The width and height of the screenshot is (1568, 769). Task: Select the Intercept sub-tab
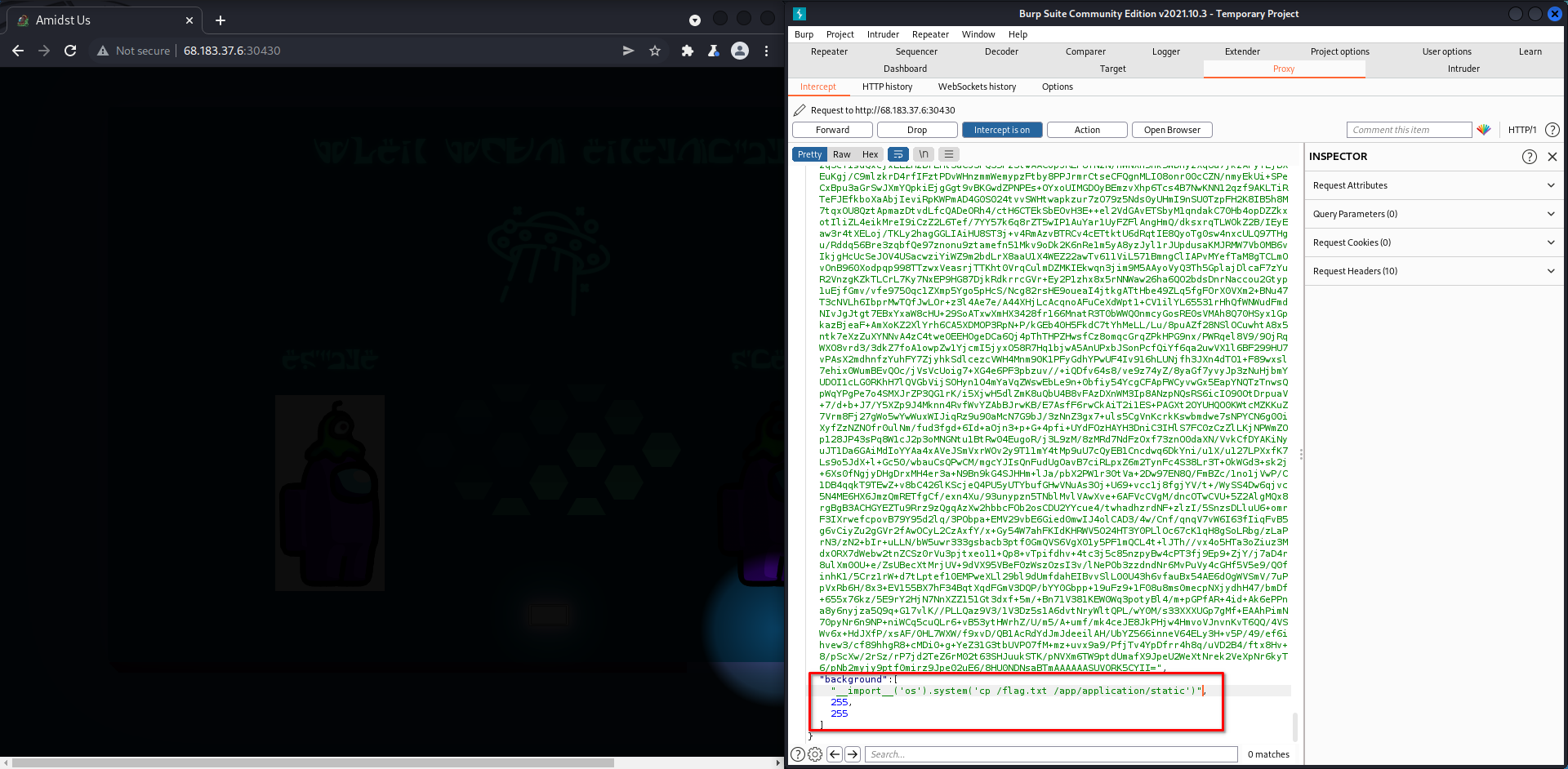(x=818, y=87)
